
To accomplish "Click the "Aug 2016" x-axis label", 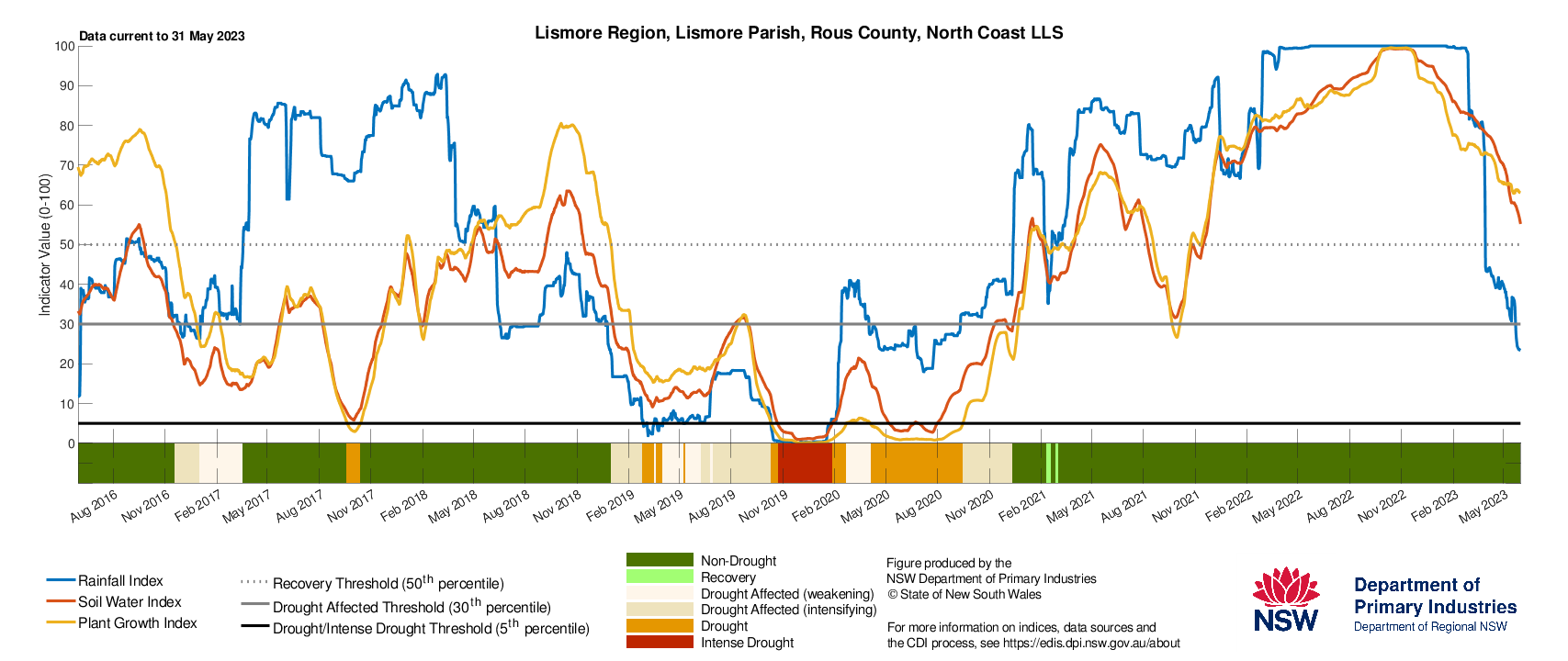I will (x=94, y=506).
